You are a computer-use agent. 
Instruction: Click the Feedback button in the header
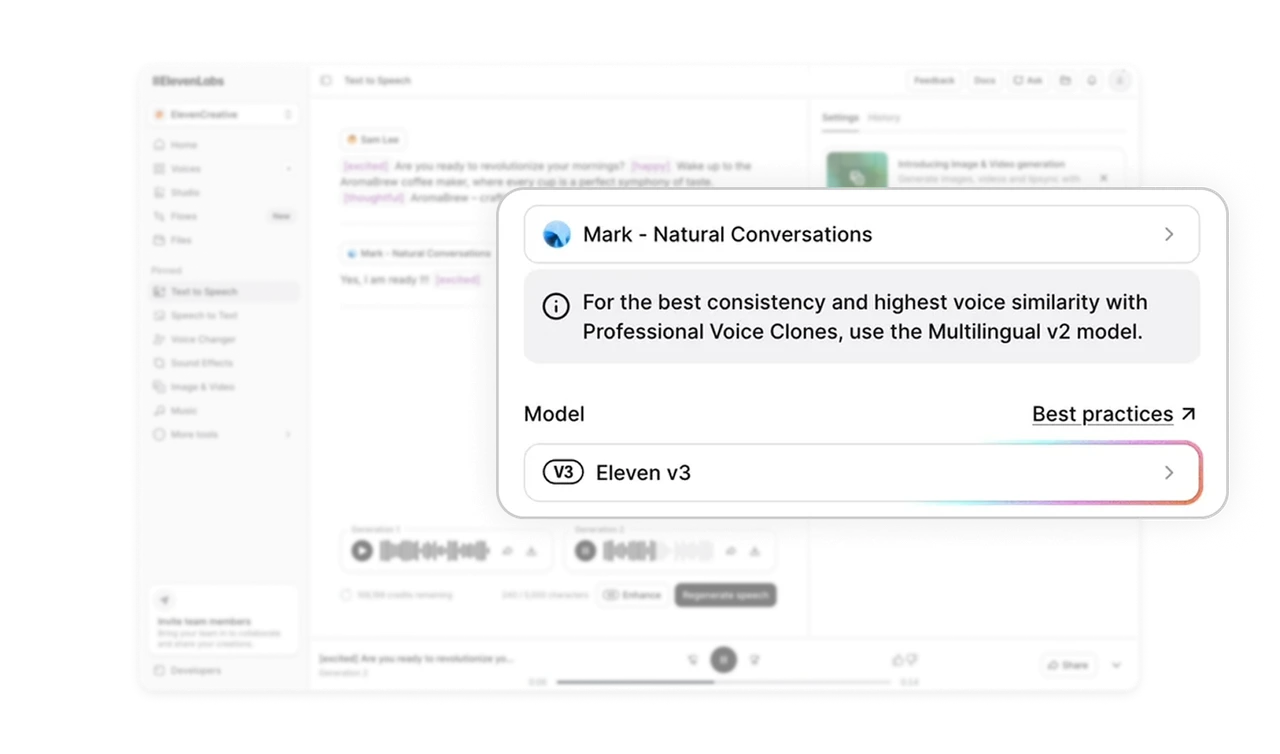coord(933,81)
